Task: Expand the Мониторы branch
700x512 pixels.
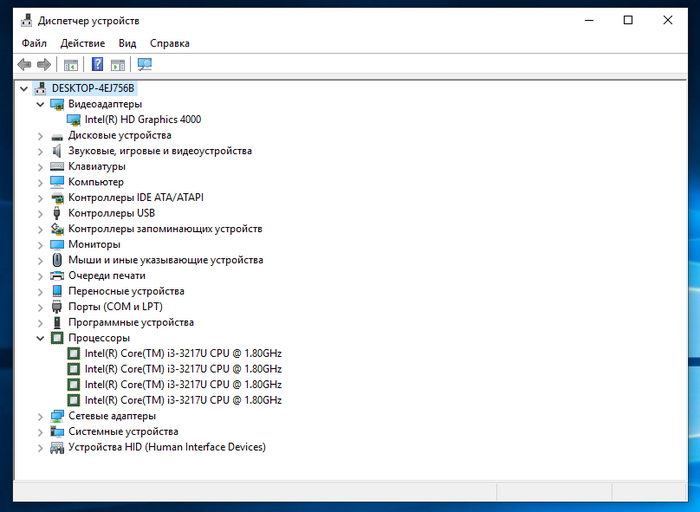Action: point(40,246)
